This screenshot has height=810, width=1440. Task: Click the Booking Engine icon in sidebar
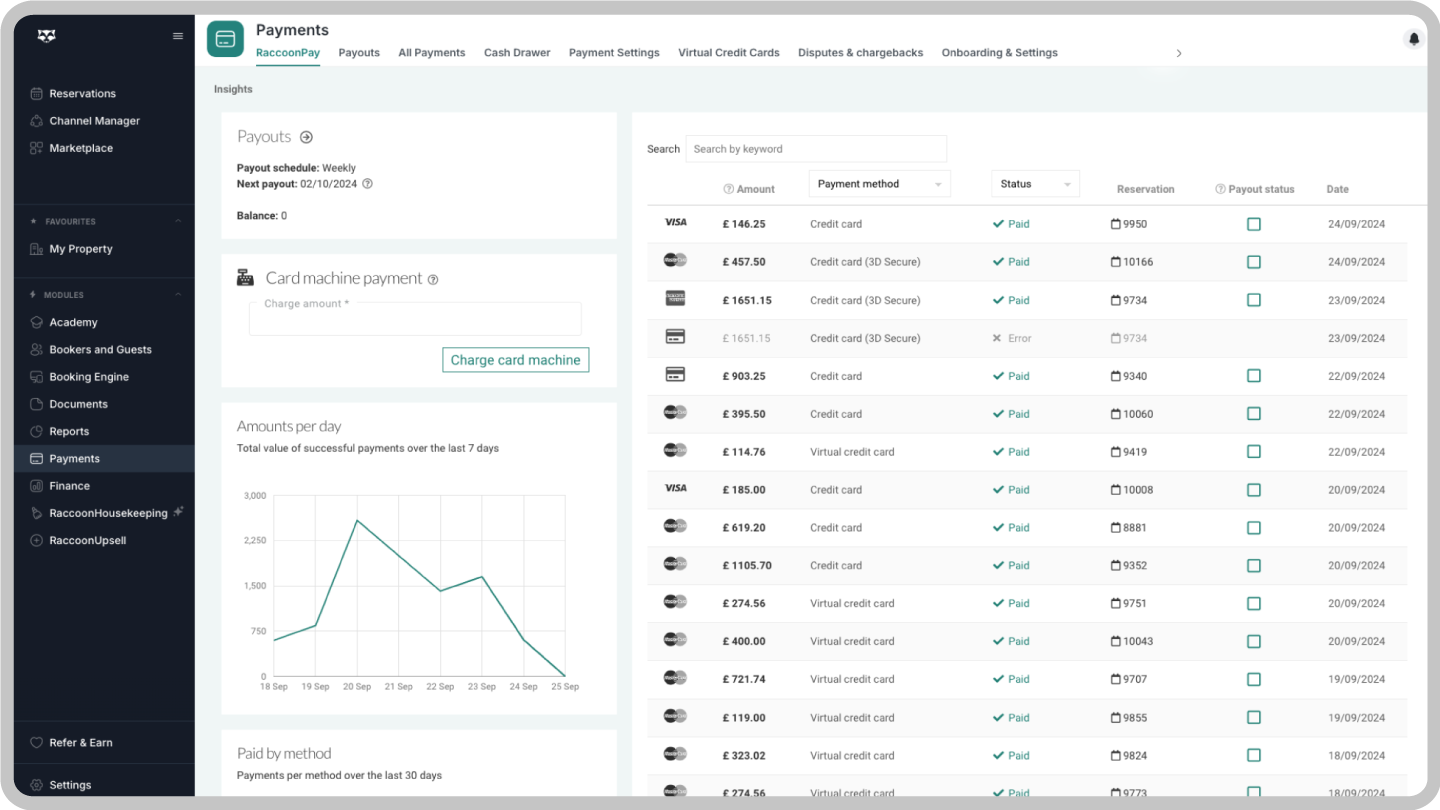tap(37, 377)
